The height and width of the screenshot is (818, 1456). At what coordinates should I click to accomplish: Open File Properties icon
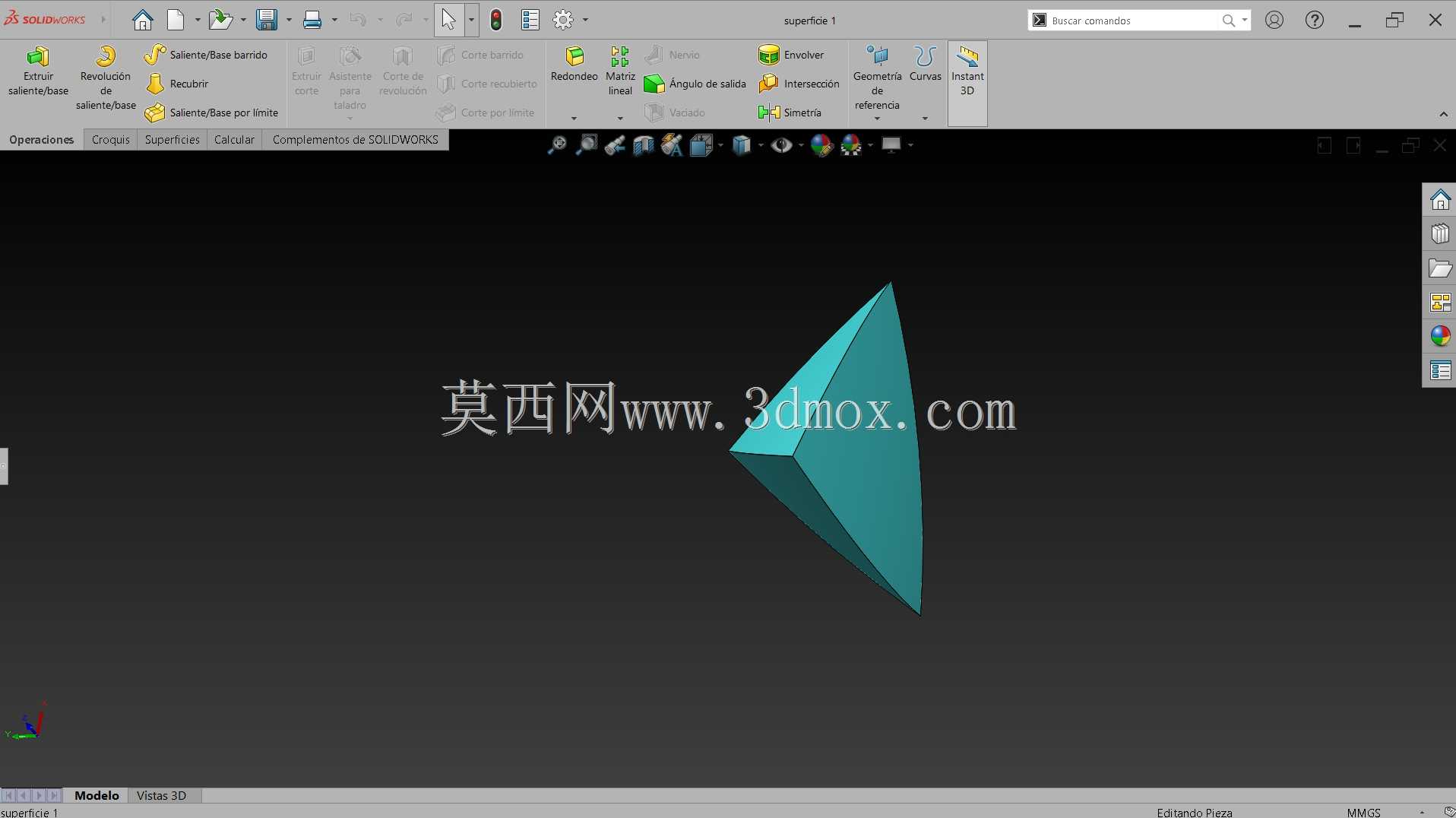[530, 20]
